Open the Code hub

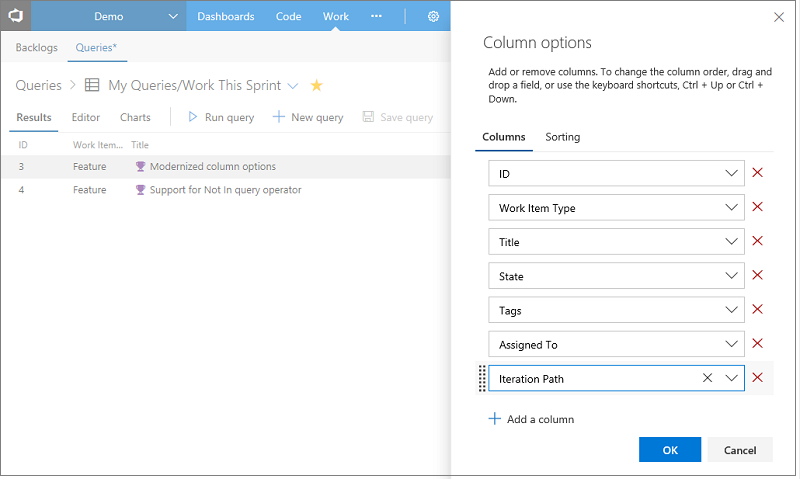(x=288, y=16)
